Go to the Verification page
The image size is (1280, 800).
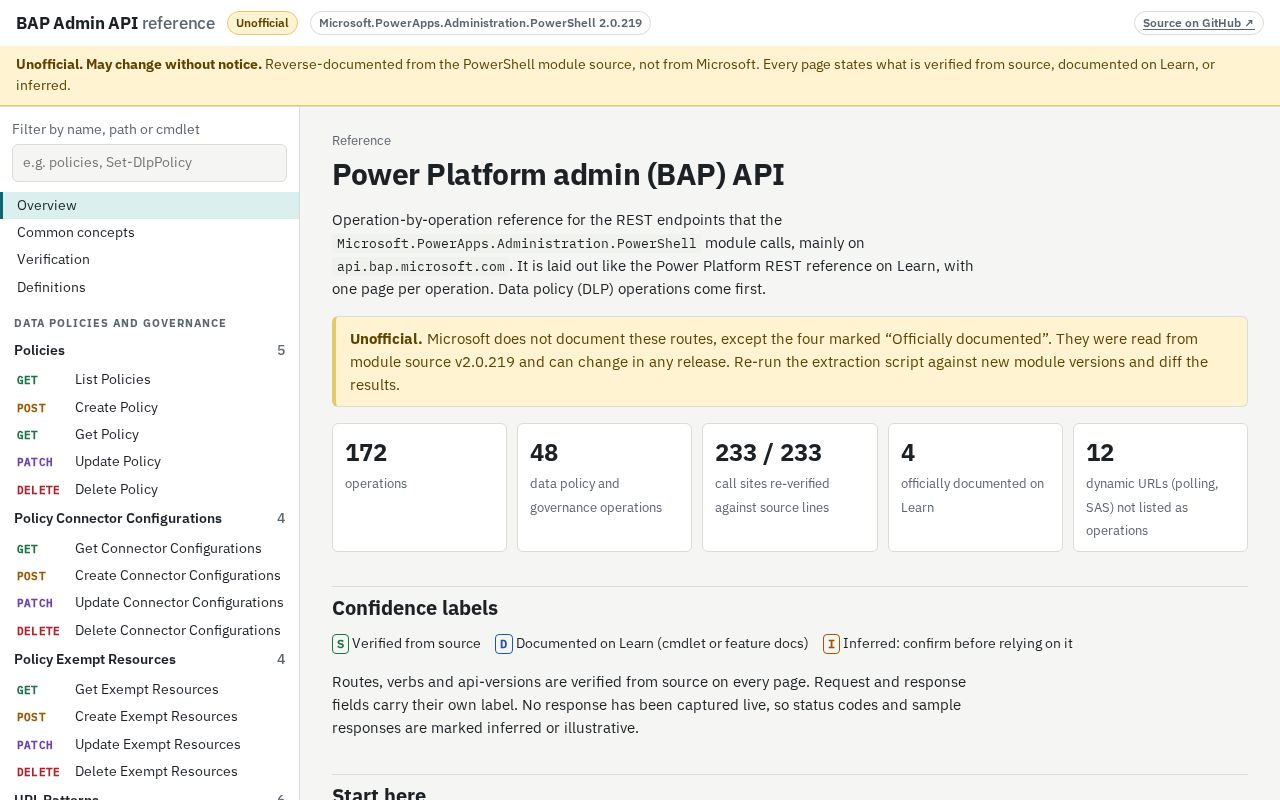click(150, 259)
